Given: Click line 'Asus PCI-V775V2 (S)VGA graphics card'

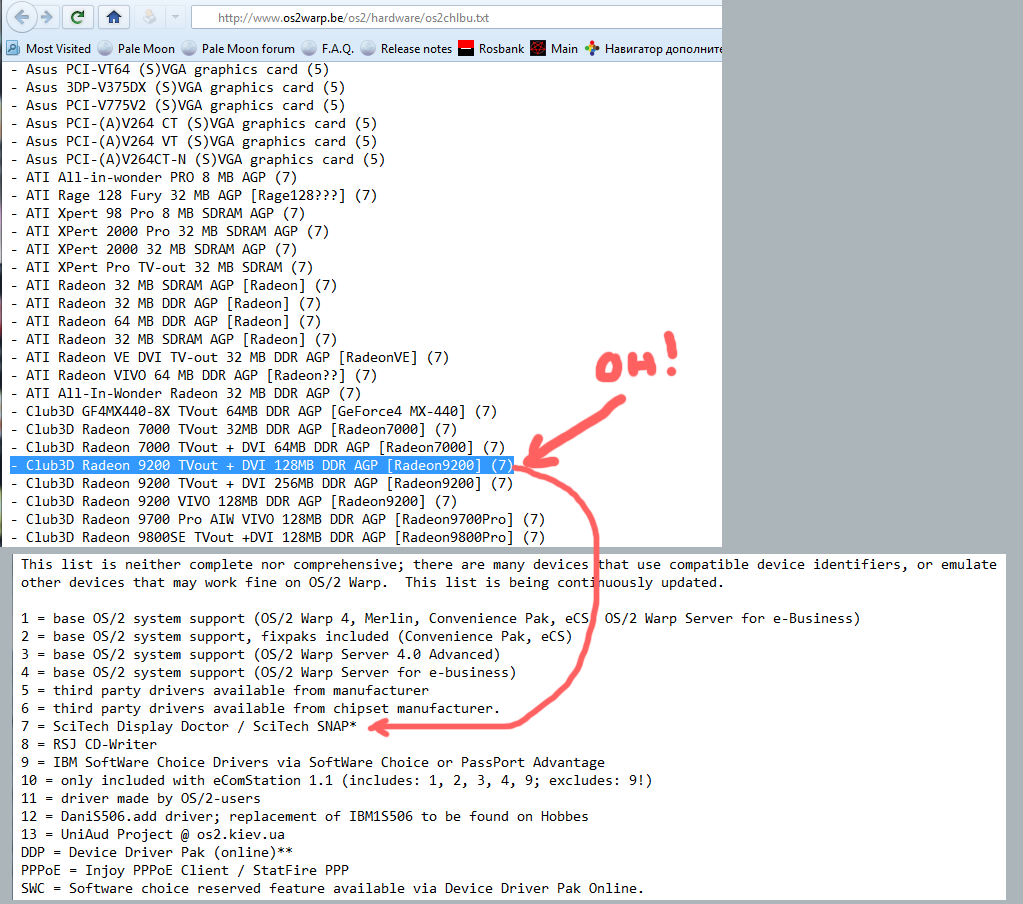Looking at the screenshot, I should 177,106.
